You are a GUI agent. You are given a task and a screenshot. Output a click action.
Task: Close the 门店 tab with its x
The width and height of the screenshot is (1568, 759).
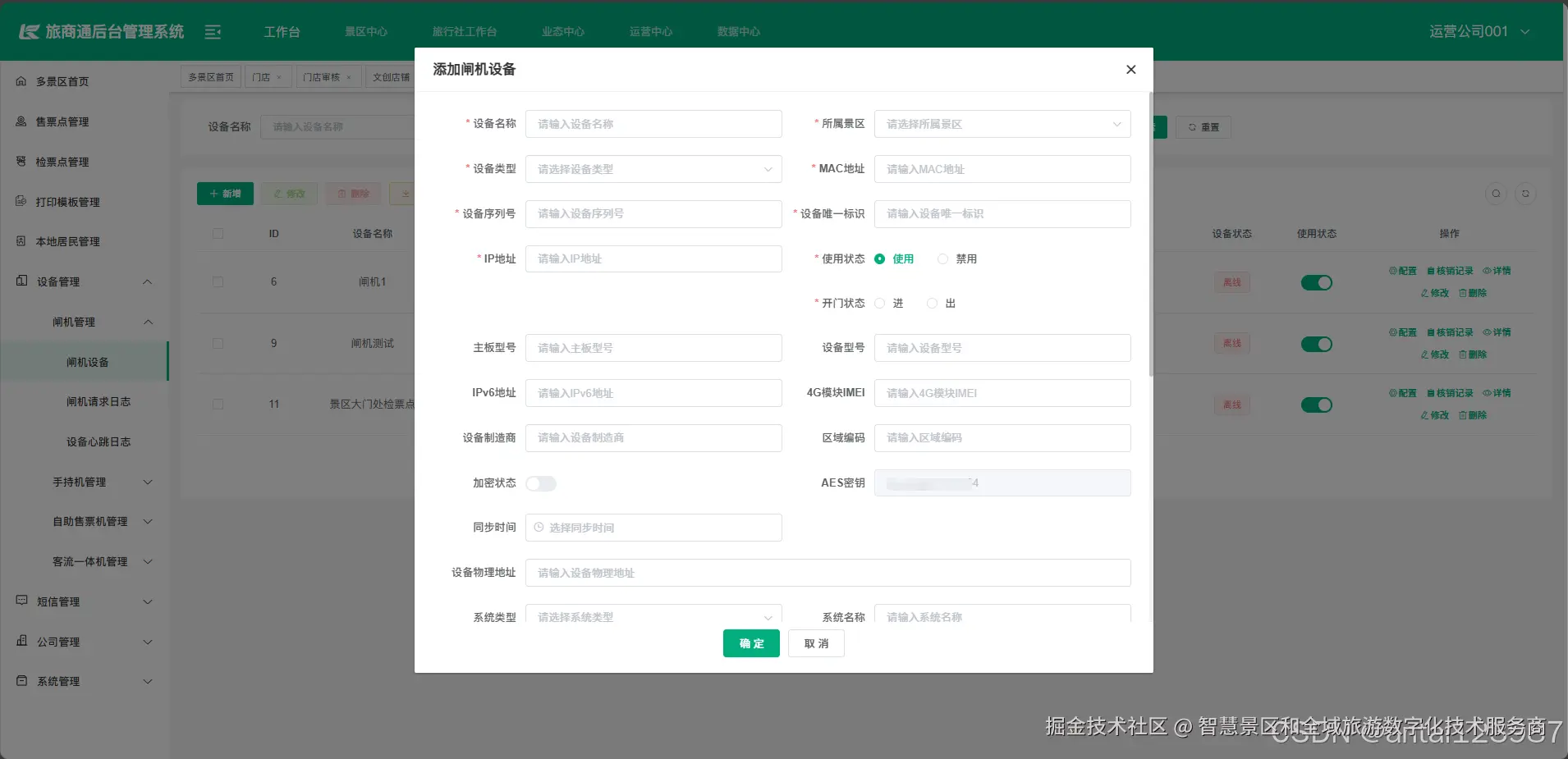(x=279, y=77)
